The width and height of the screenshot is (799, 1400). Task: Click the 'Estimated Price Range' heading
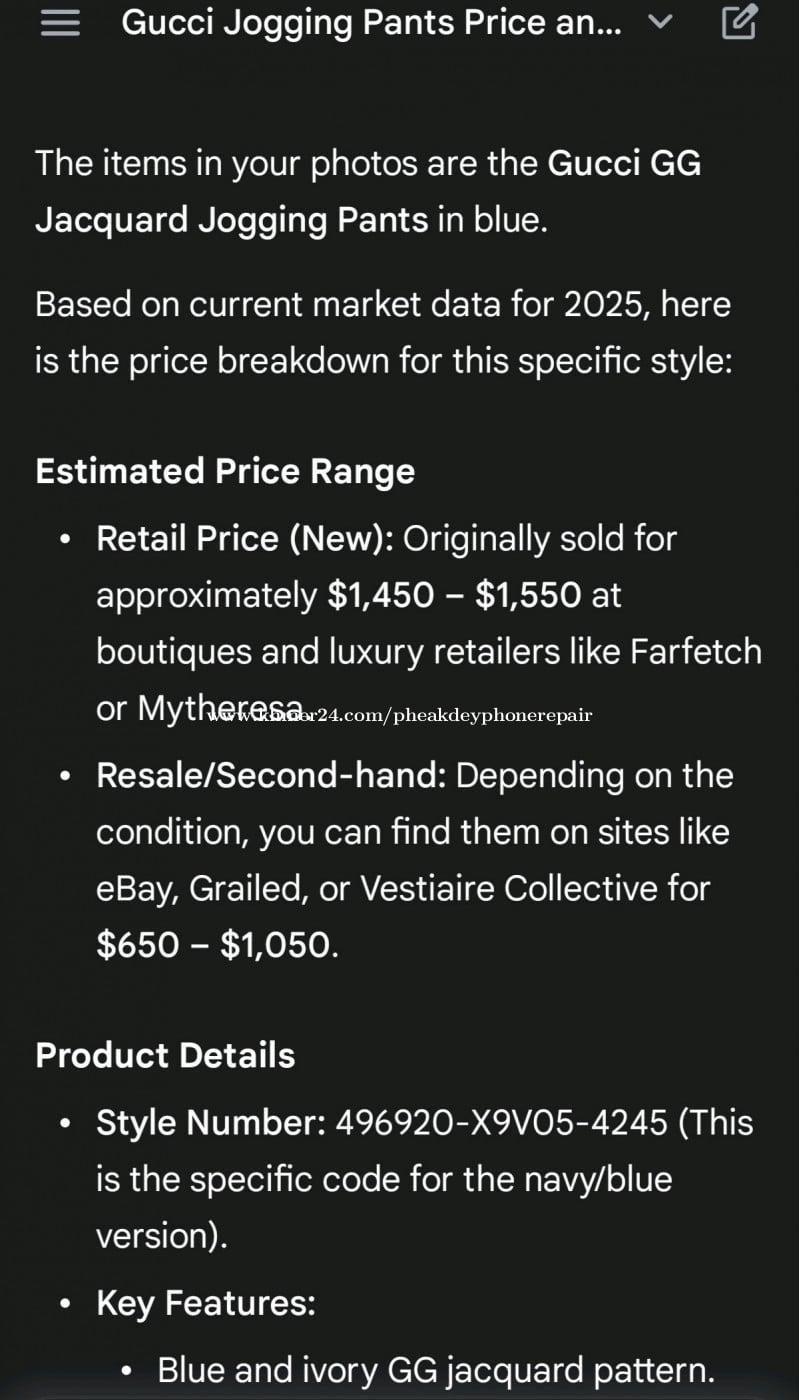coord(225,471)
